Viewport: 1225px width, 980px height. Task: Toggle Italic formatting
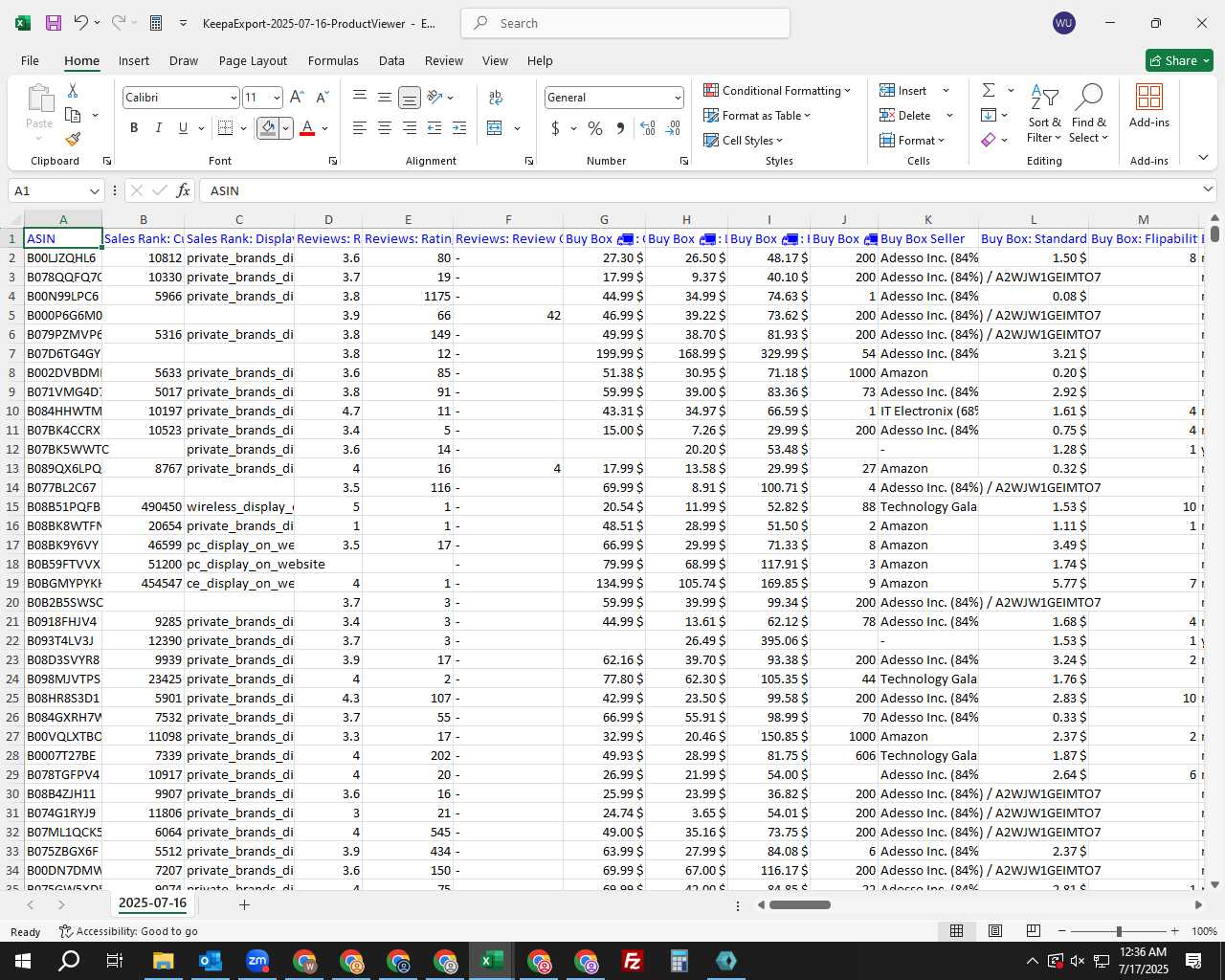(159, 128)
